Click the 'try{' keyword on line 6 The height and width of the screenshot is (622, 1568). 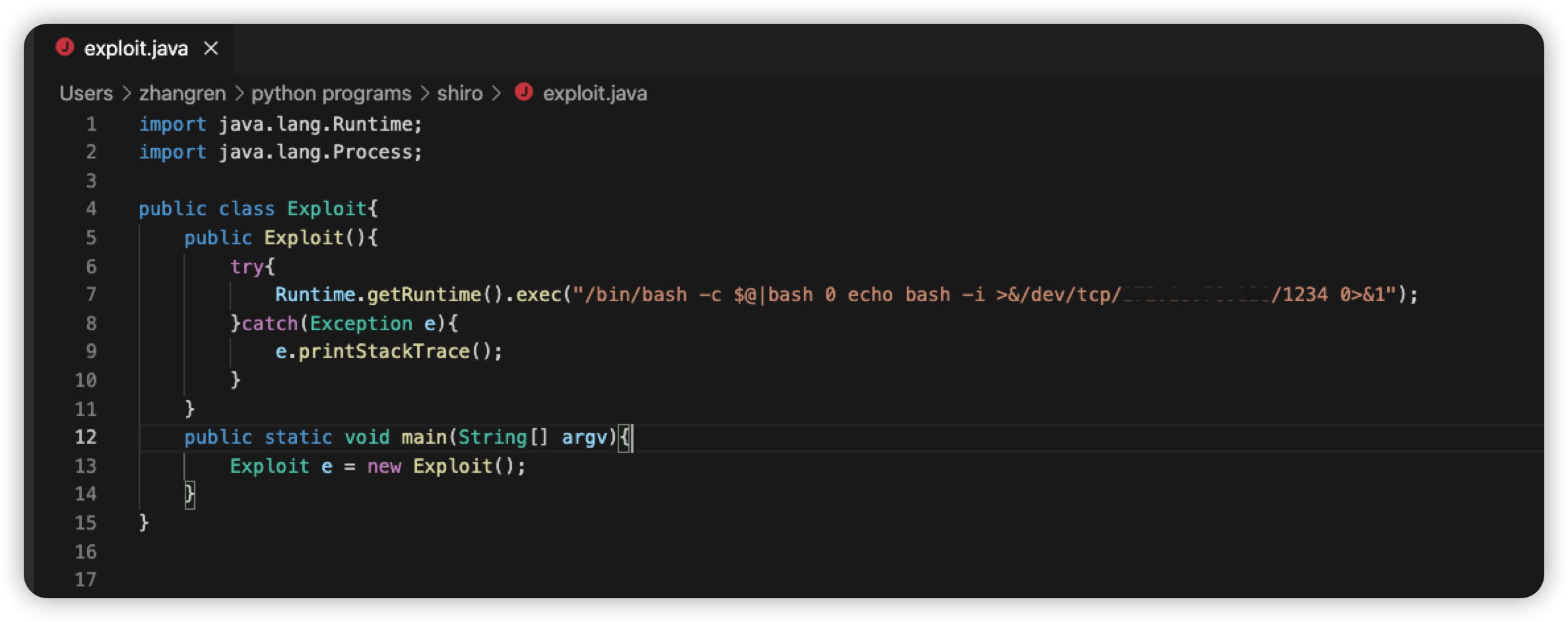coord(252,267)
